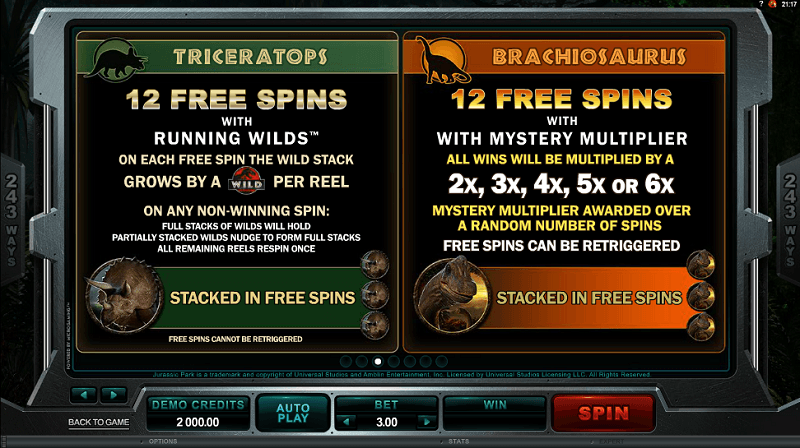Select the fourth page indicator dot
The height and width of the screenshot is (448, 800).
coord(394,361)
